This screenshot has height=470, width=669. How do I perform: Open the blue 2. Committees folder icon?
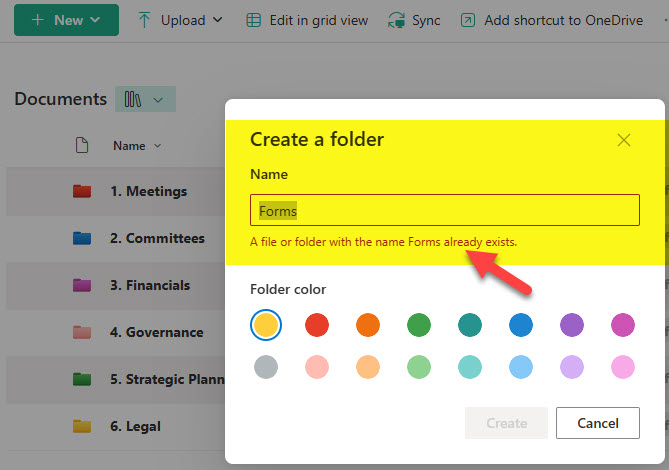coord(82,238)
